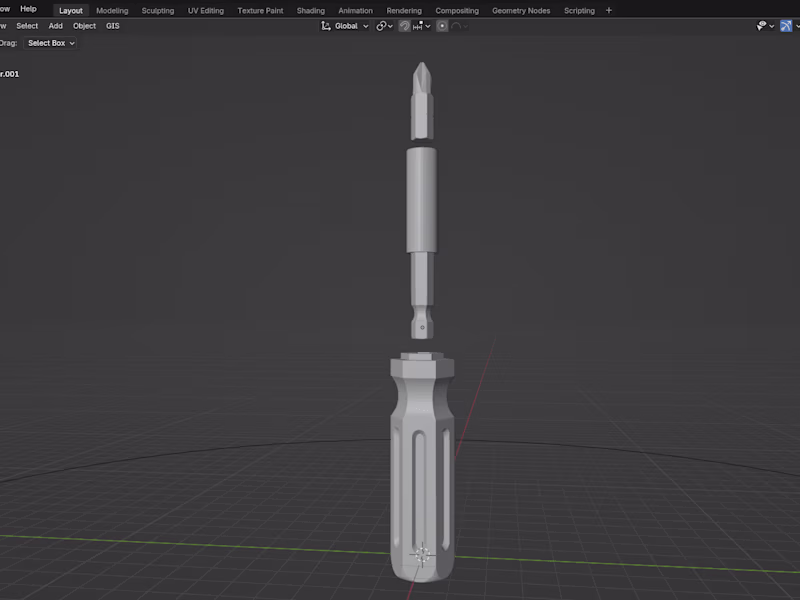
Task: Open the Object menu
Action: click(x=84, y=25)
